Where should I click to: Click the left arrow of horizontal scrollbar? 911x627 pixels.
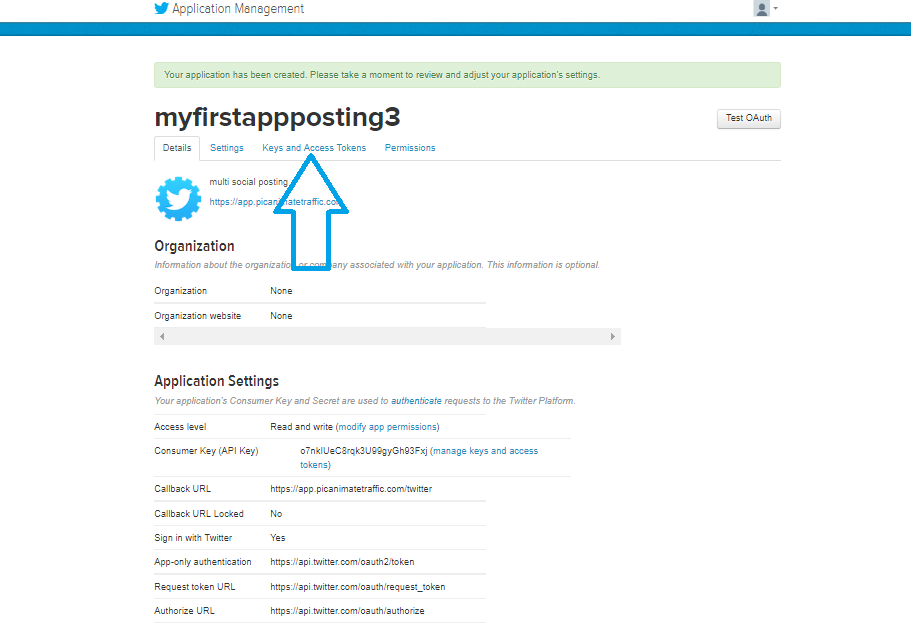162,336
